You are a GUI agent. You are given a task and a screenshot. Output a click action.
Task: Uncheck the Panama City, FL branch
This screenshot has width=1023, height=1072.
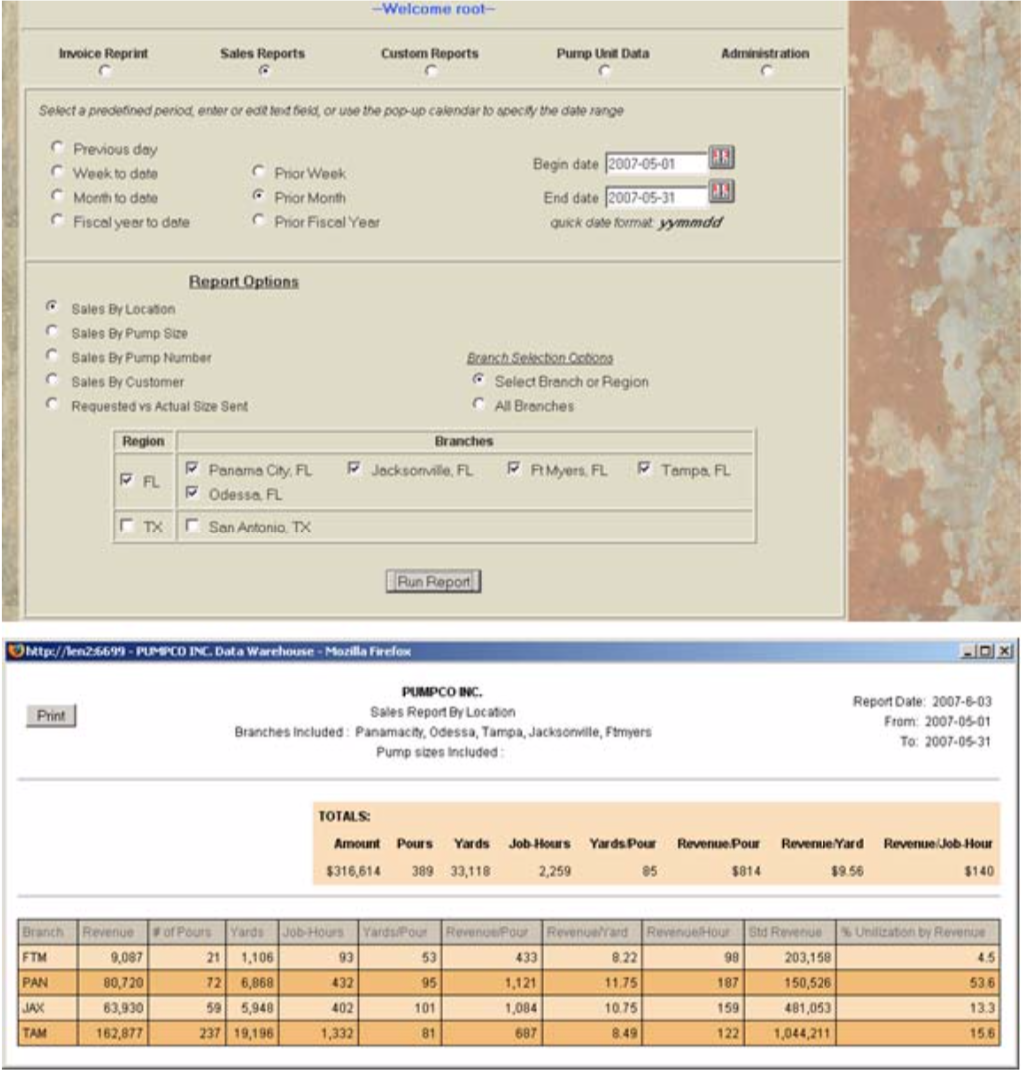pyautogui.click(x=192, y=468)
